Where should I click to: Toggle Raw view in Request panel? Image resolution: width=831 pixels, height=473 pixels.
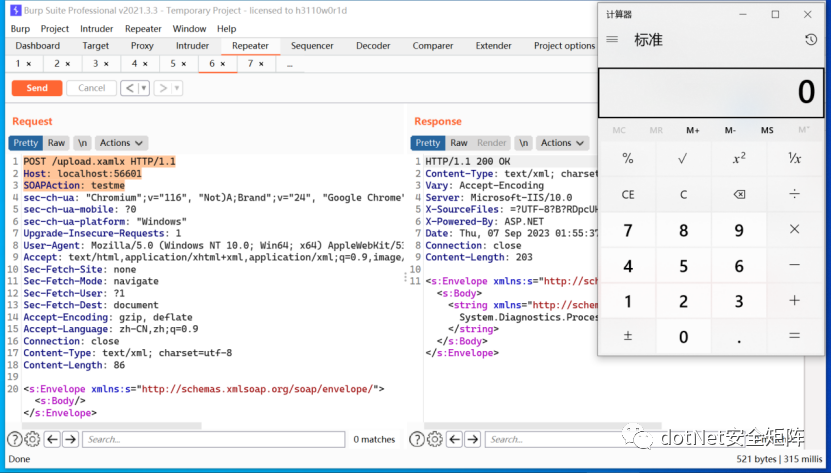[x=56, y=143]
